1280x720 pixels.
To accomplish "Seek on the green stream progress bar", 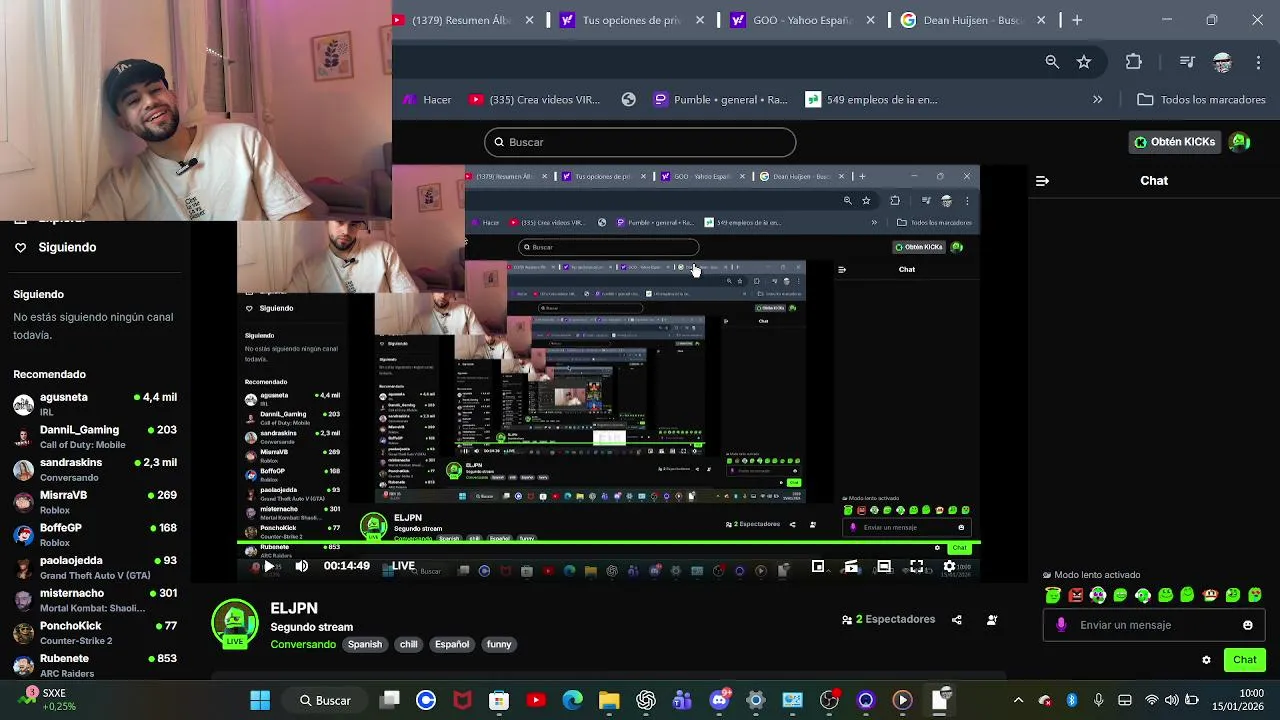I will [608, 543].
